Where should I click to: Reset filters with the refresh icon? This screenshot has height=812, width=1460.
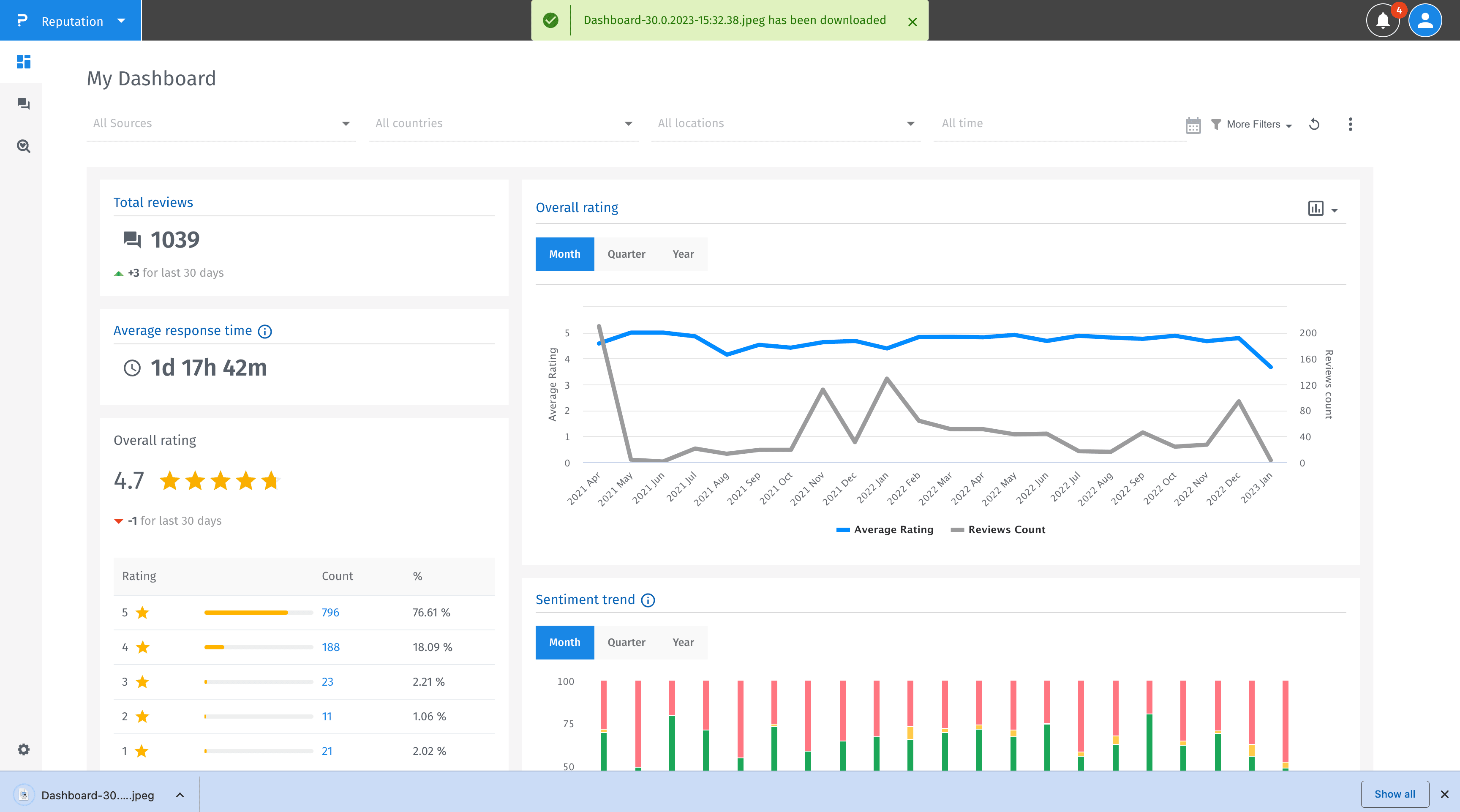click(x=1314, y=124)
